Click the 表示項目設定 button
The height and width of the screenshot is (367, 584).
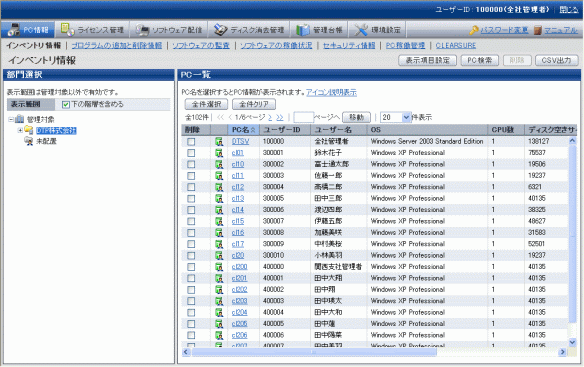[x=428, y=60]
